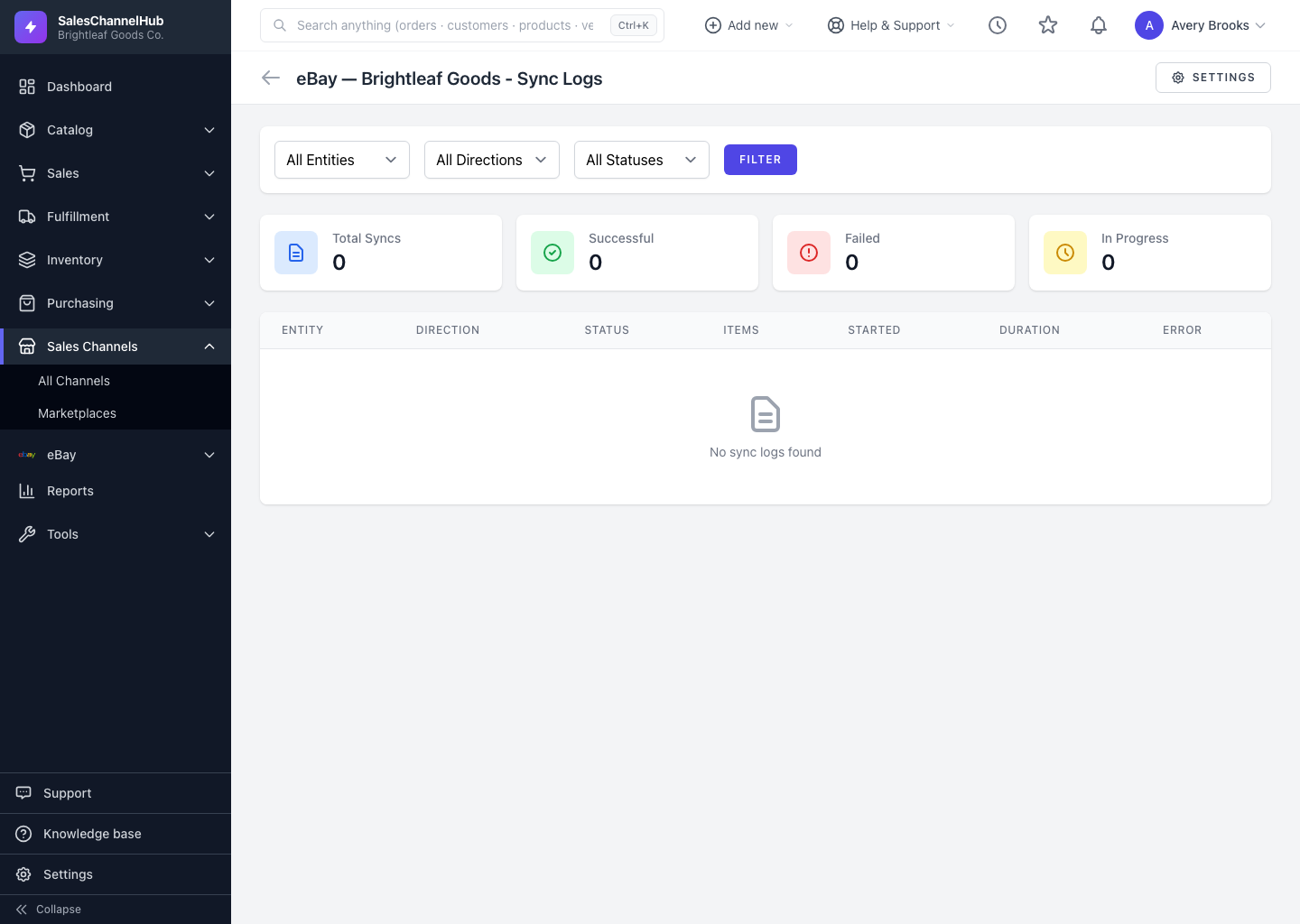1300x924 pixels.
Task: Open the Avery Brooks account menu
Action: coord(1201,25)
